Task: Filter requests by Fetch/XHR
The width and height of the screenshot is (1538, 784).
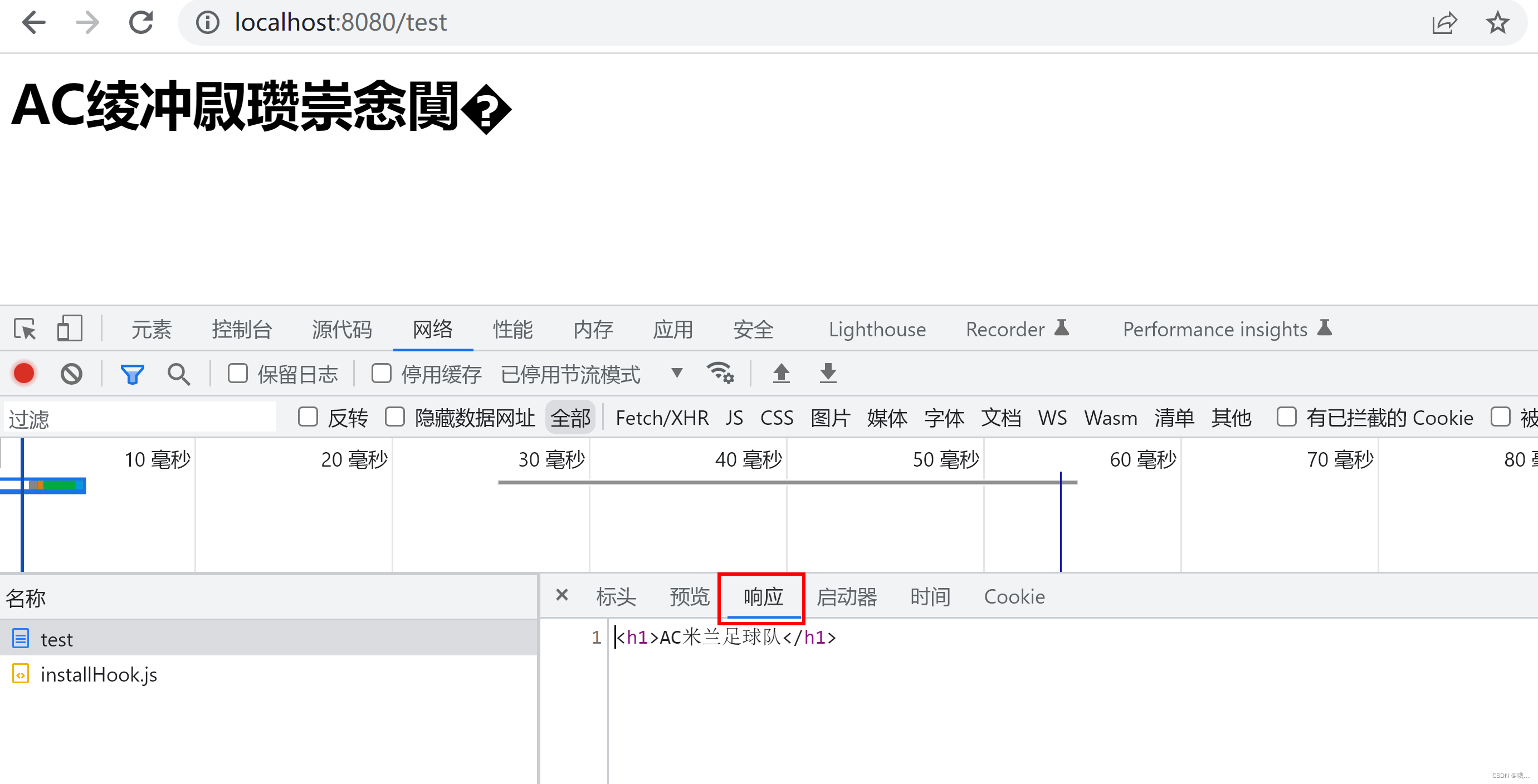Action: pos(662,417)
